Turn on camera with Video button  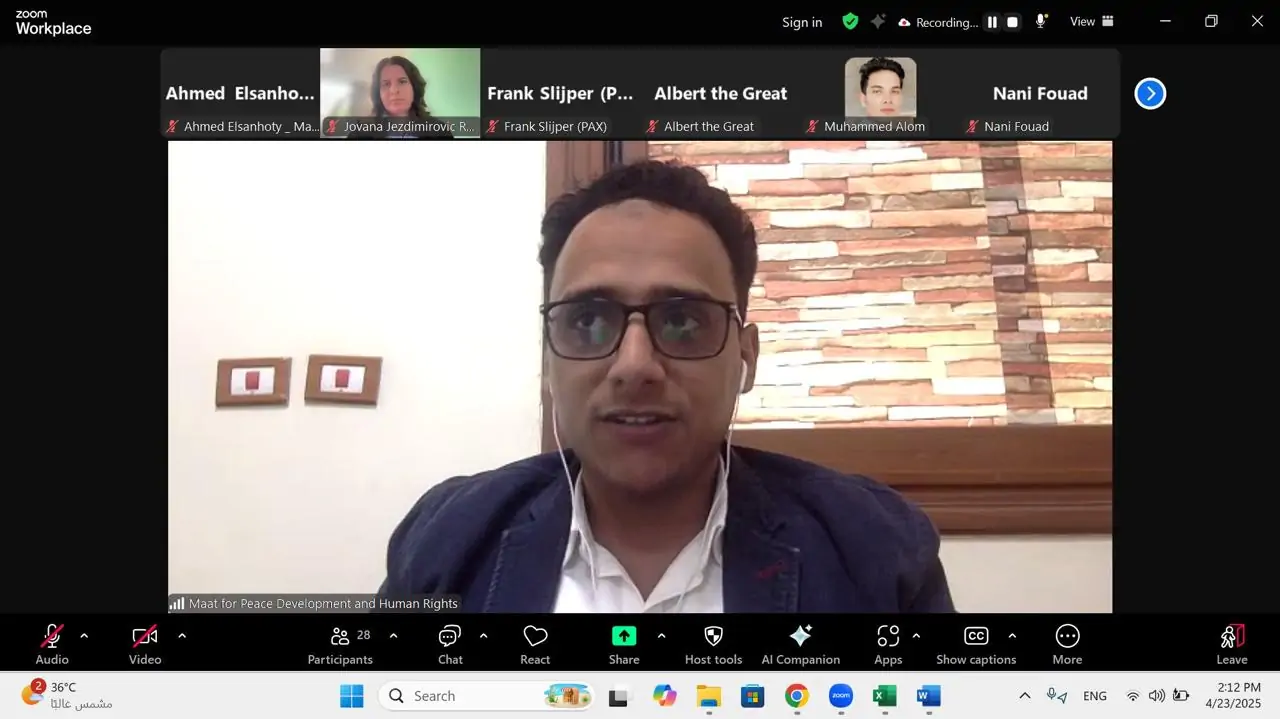[x=145, y=643]
